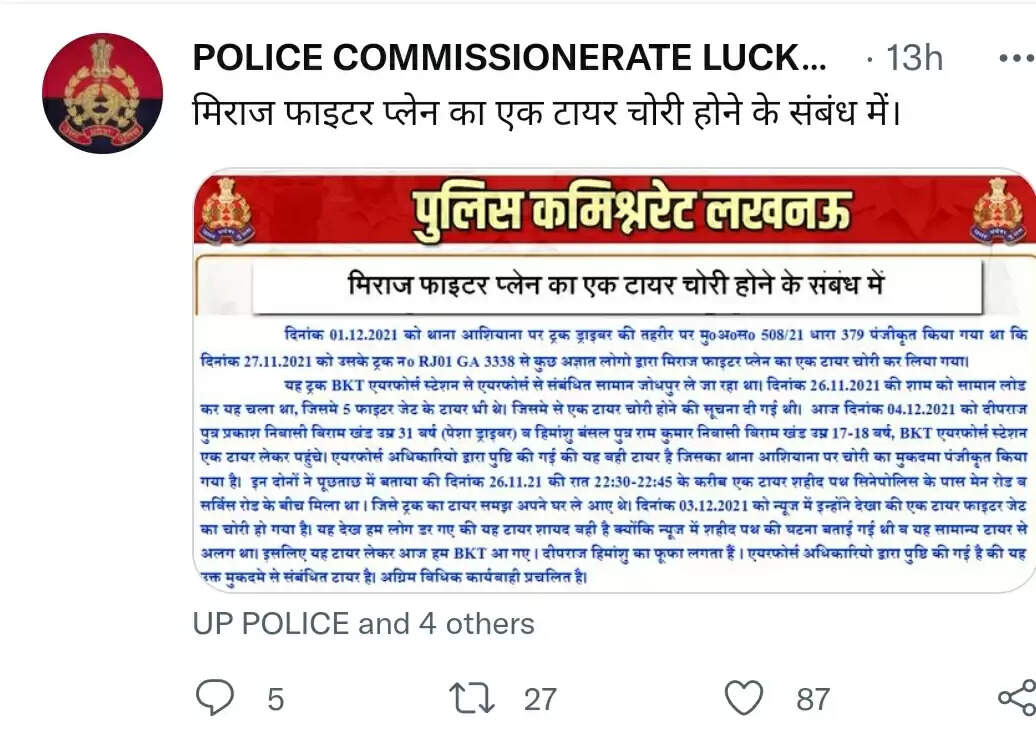Click the boxed Mirage tyre headline in the image
This screenshot has height=747, width=1036.
(x=617, y=286)
